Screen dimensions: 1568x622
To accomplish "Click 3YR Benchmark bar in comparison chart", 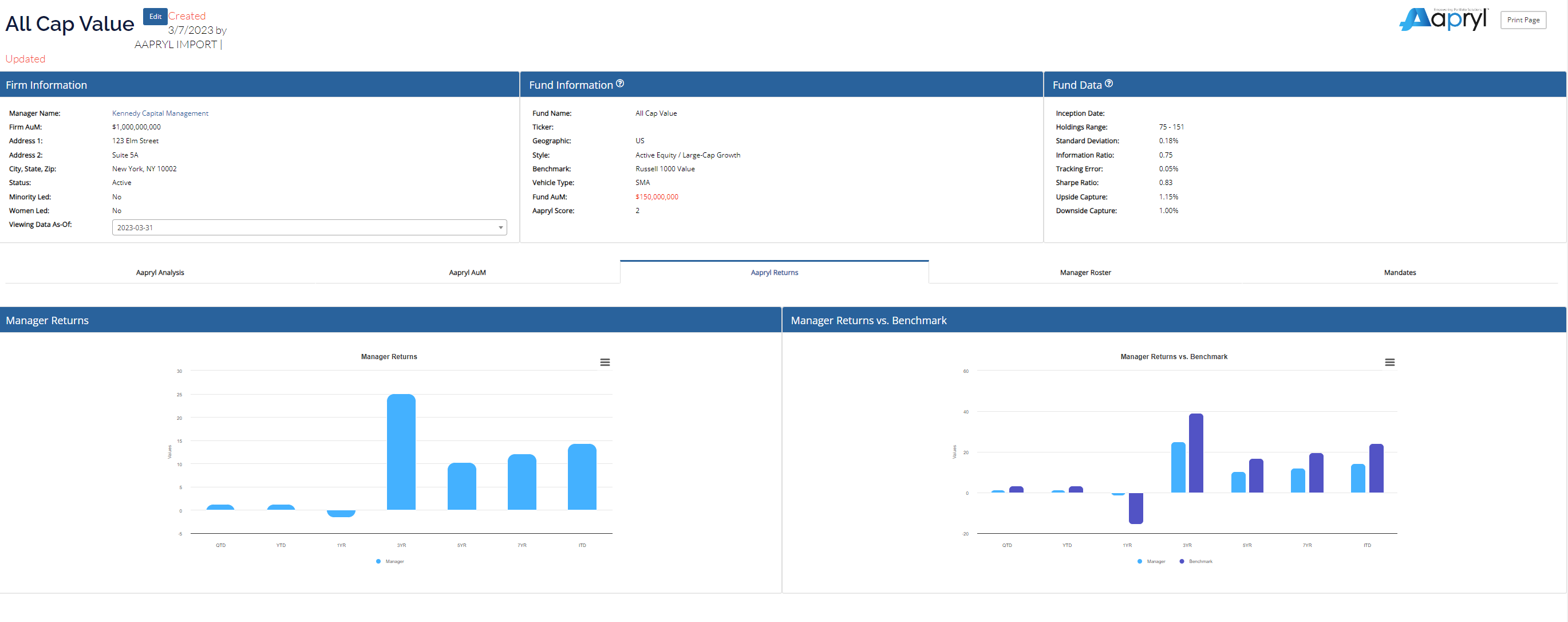I will click(x=1196, y=453).
